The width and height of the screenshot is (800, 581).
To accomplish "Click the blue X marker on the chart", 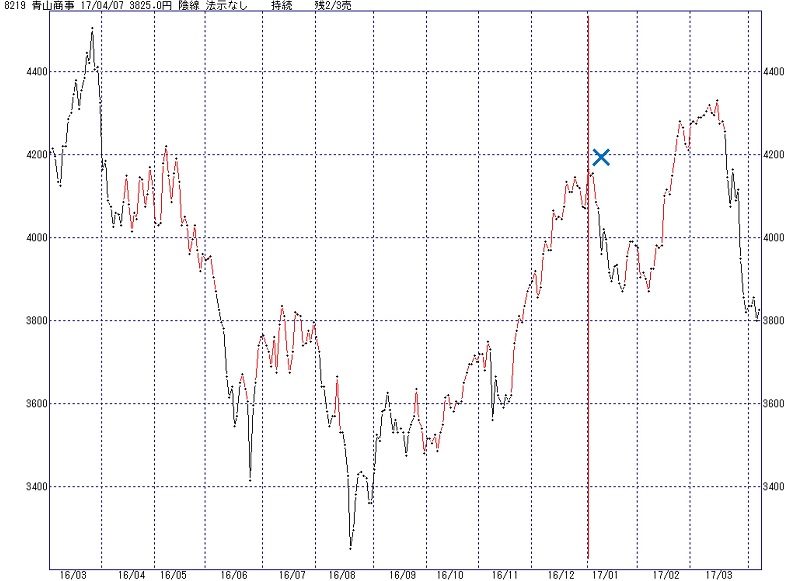I will pyautogui.click(x=601, y=156).
